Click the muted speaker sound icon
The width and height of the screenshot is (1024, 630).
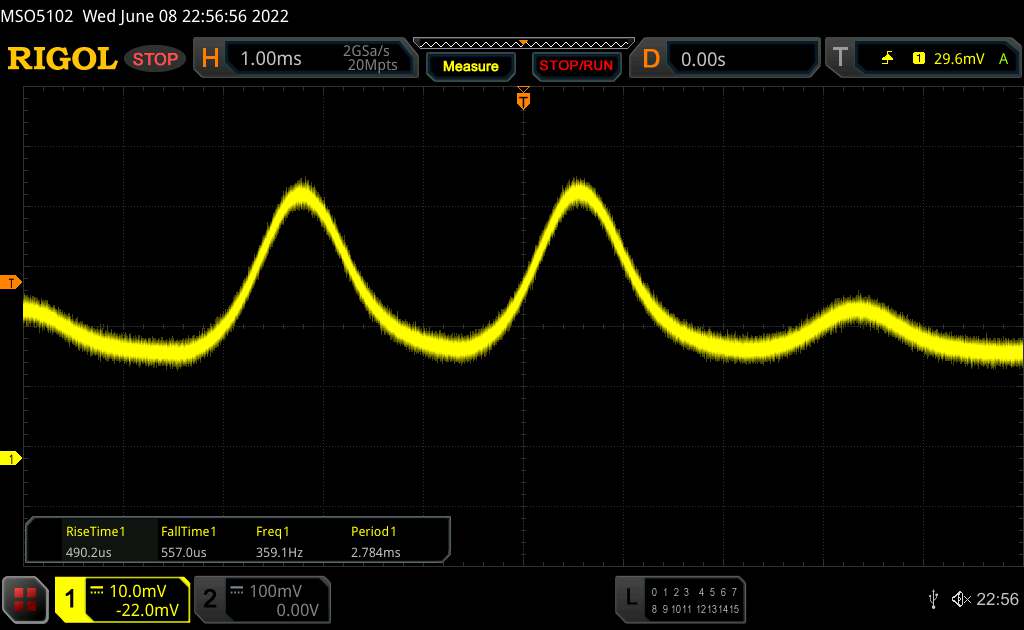[960, 598]
